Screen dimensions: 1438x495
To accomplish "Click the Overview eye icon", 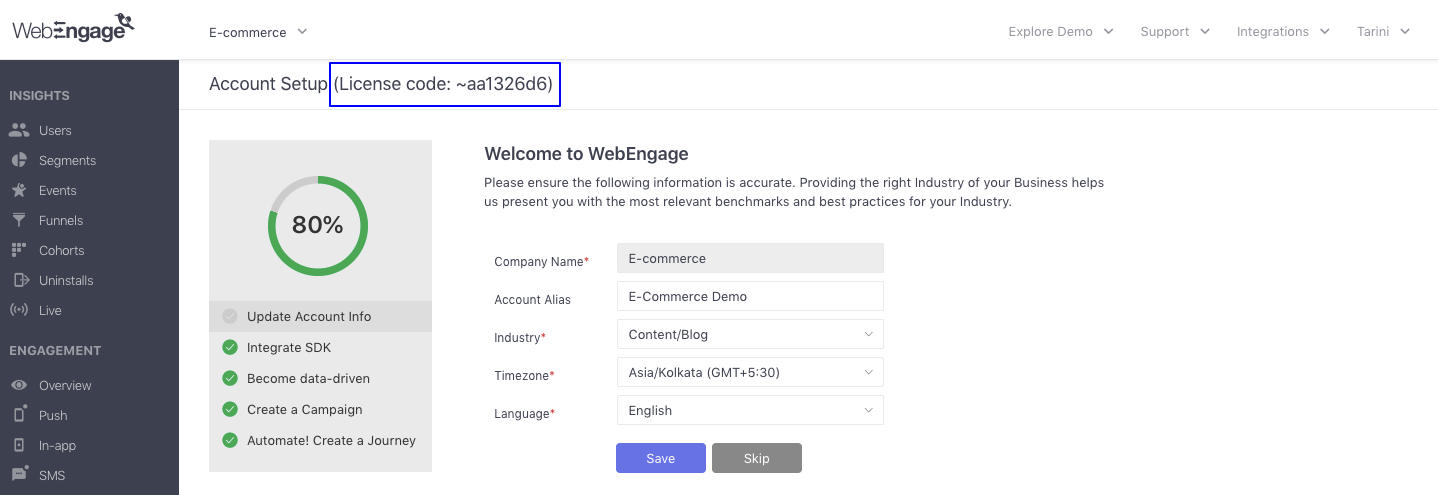I will click(19, 385).
